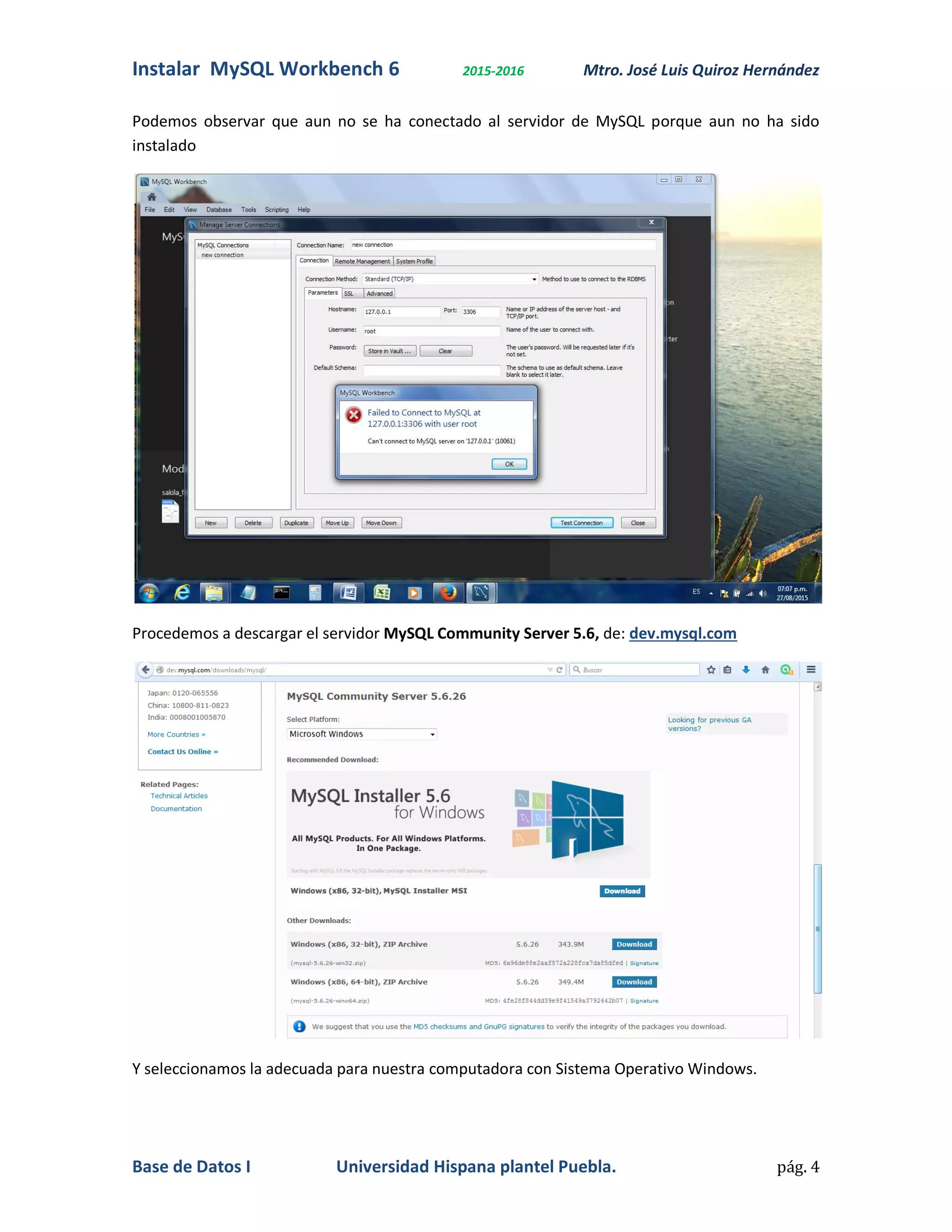Click the Delete connection button

(x=253, y=523)
